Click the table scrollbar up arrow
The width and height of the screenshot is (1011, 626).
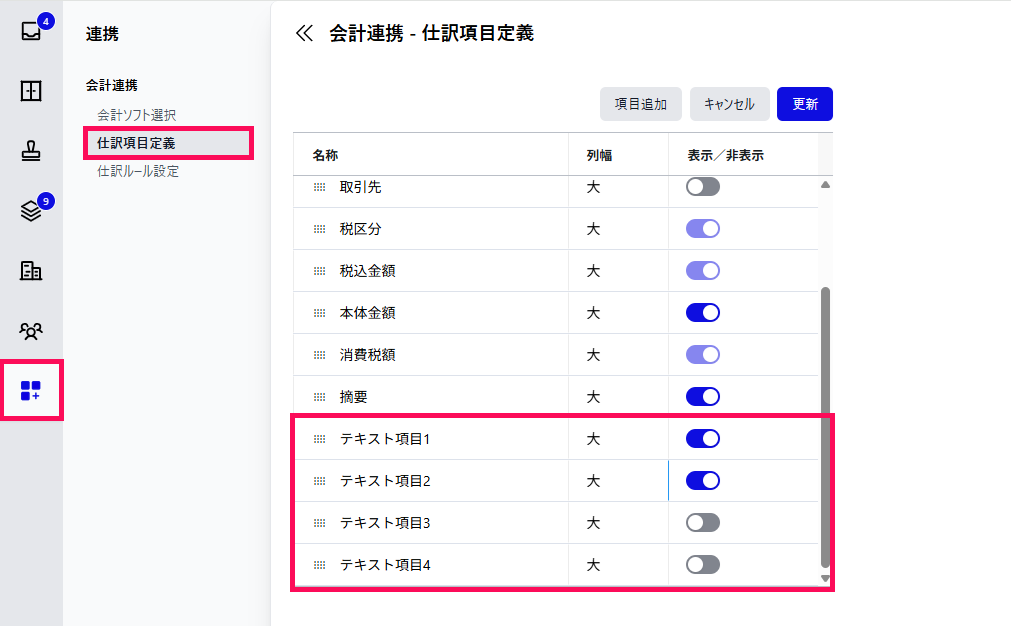(825, 185)
